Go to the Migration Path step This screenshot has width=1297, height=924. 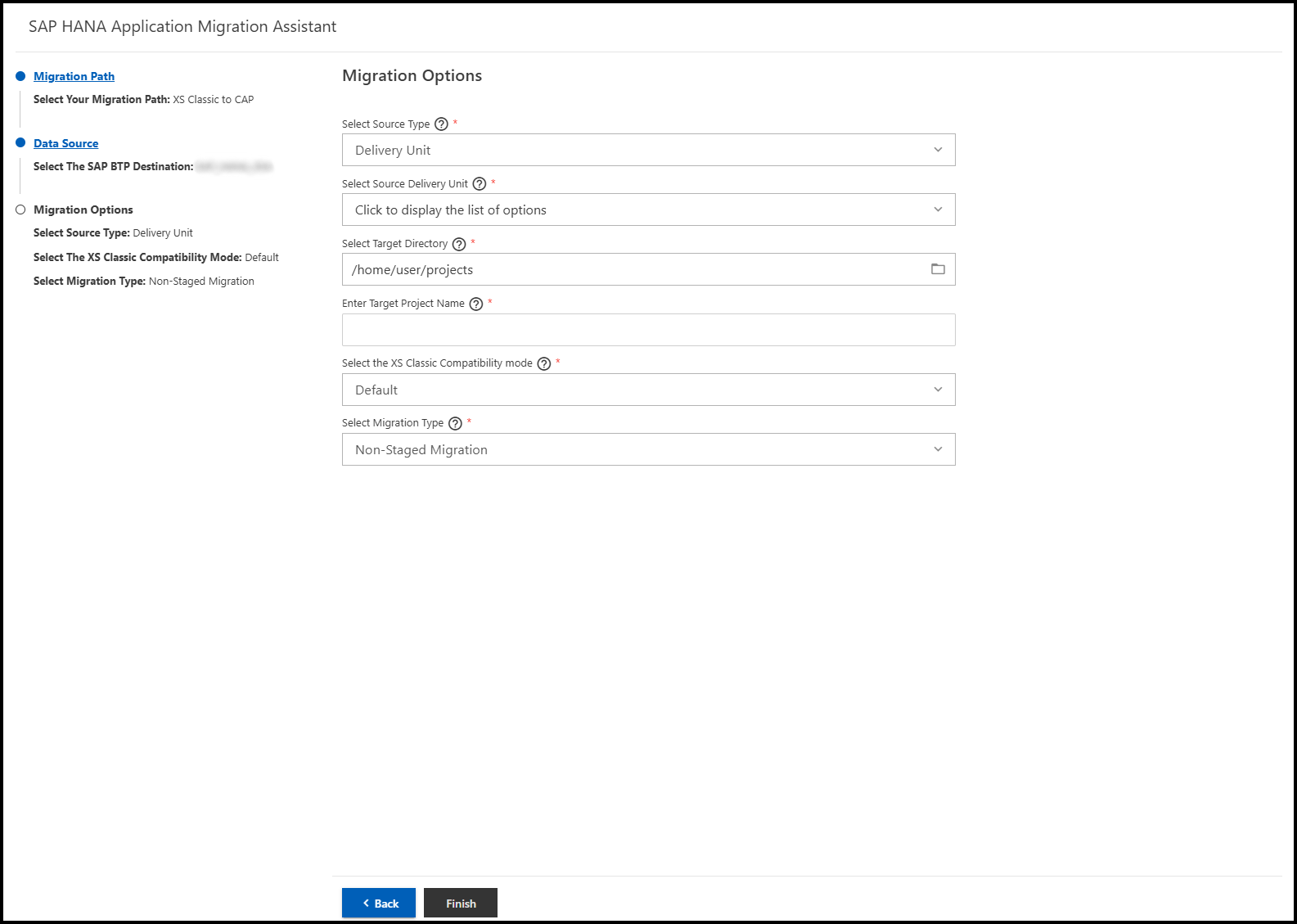(x=74, y=76)
